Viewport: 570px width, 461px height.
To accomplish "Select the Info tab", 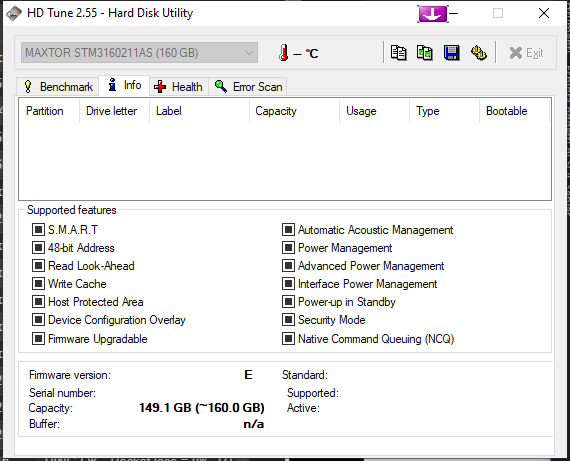I will [124, 85].
